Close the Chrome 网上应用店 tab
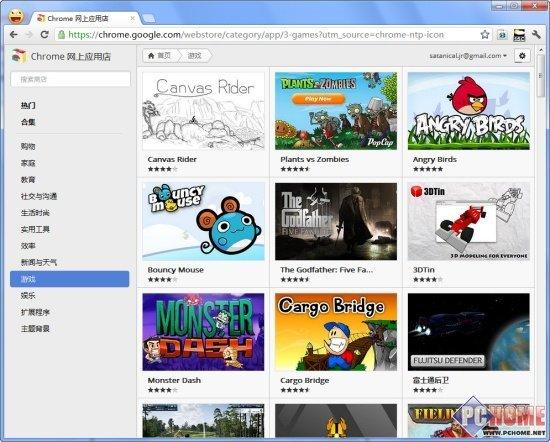The height and width of the screenshot is (442, 550). [x=133, y=18]
